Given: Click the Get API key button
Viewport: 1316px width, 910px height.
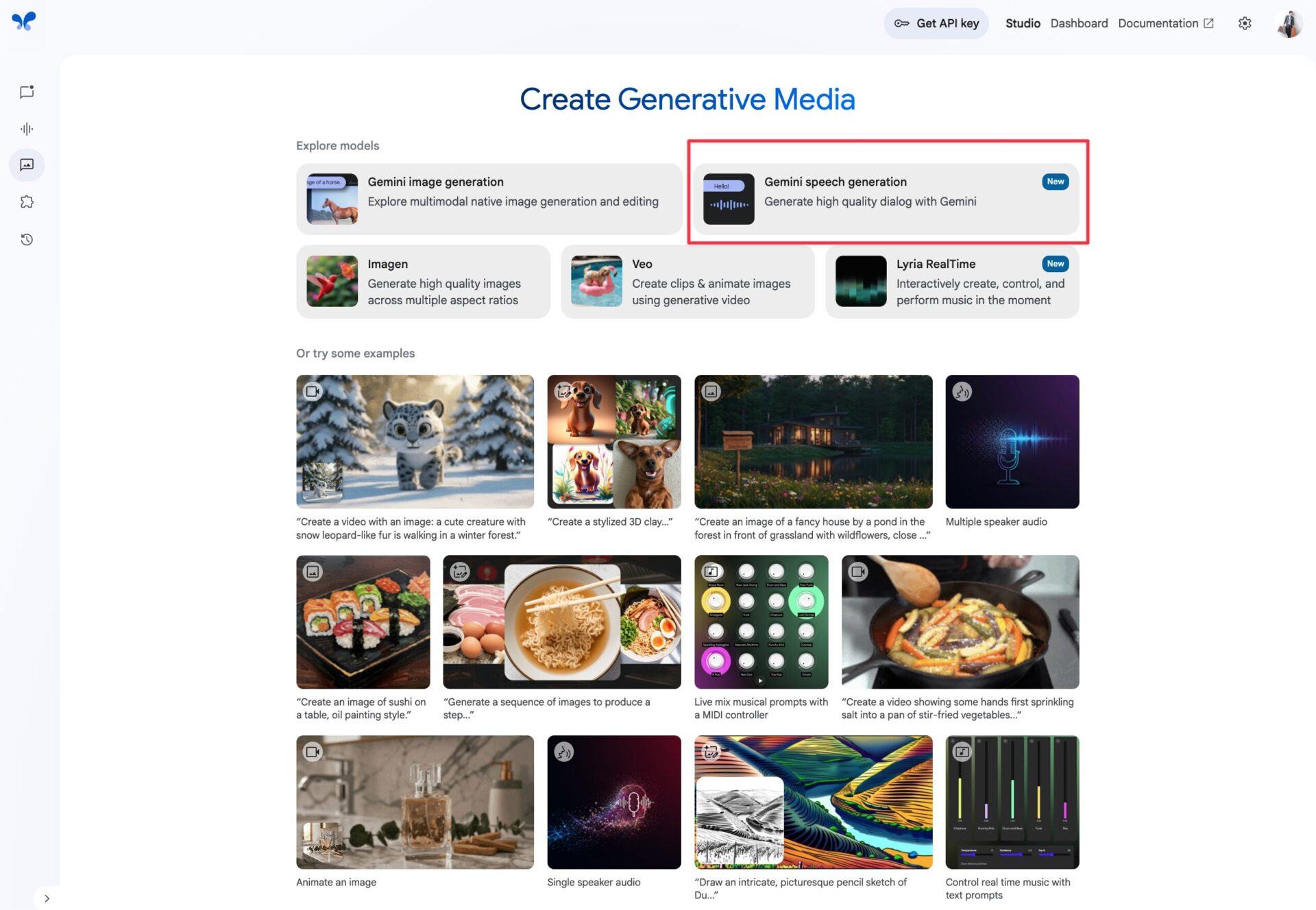Looking at the screenshot, I should pyautogui.click(x=936, y=23).
